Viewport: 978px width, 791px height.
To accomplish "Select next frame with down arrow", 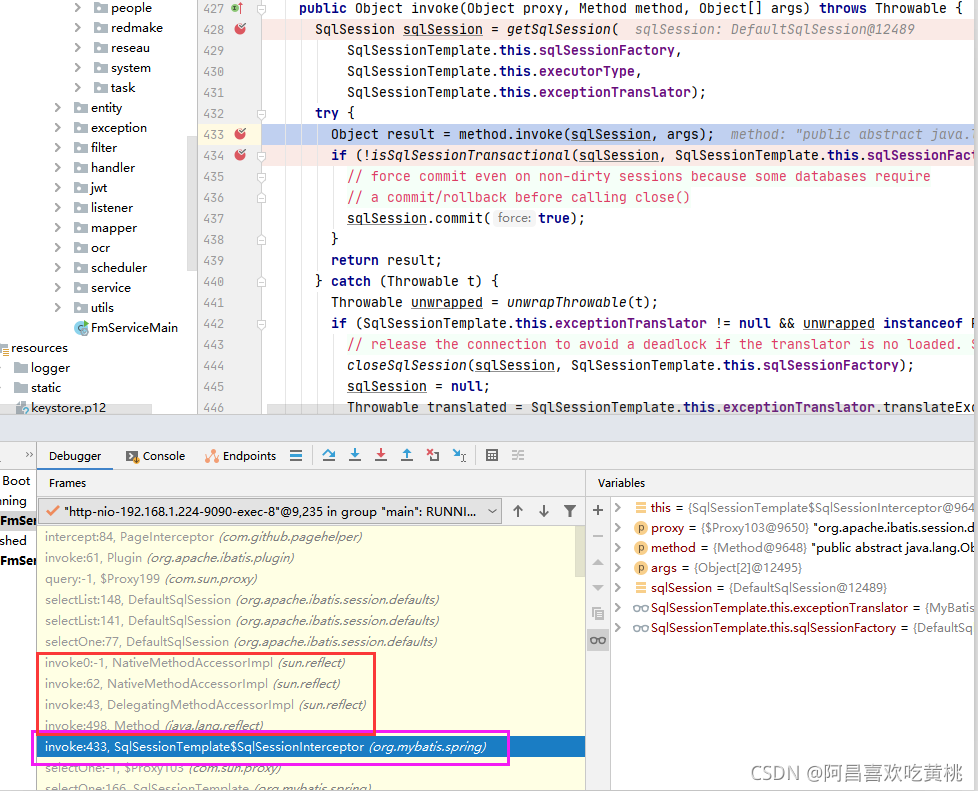I will tap(544, 512).
